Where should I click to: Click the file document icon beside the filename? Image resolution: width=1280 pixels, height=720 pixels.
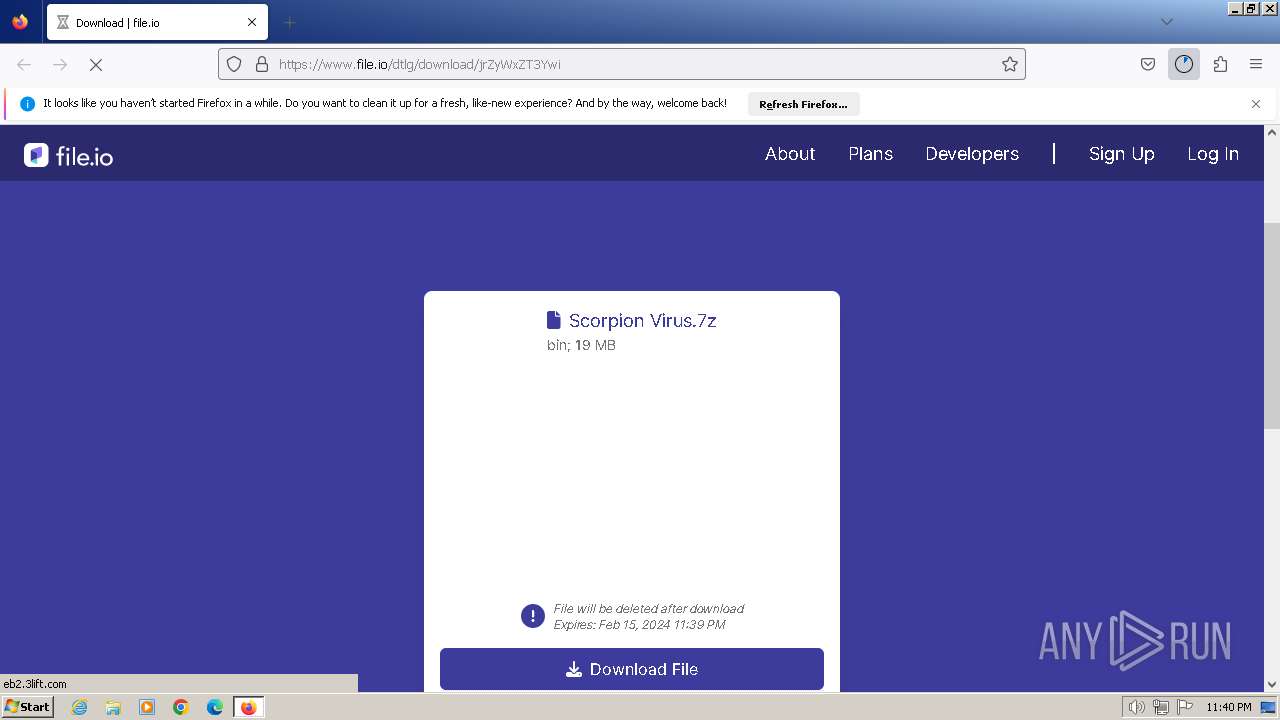point(554,320)
